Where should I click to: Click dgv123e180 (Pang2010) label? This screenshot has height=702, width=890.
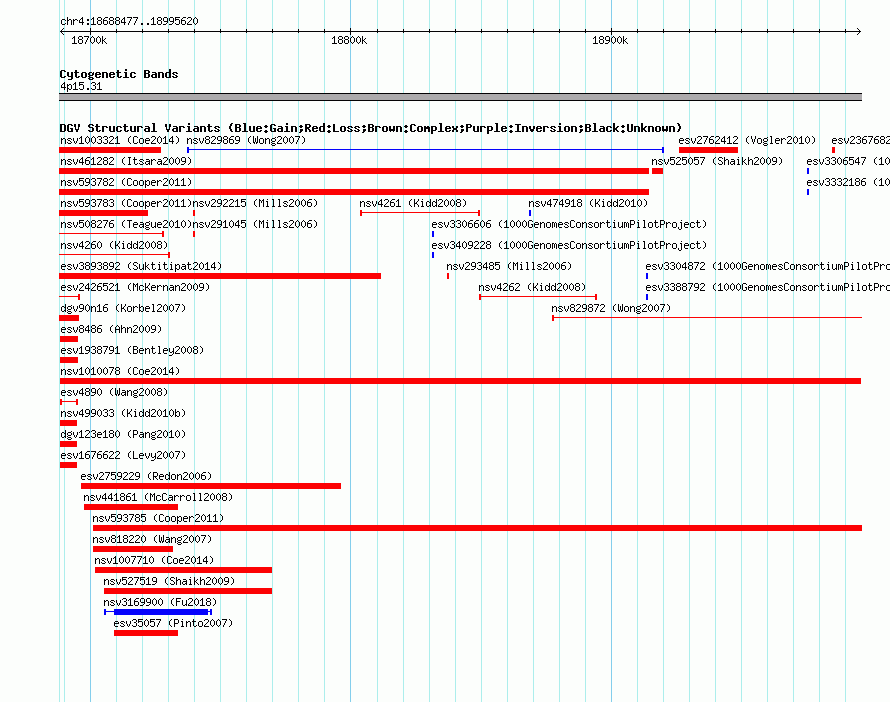coord(123,434)
